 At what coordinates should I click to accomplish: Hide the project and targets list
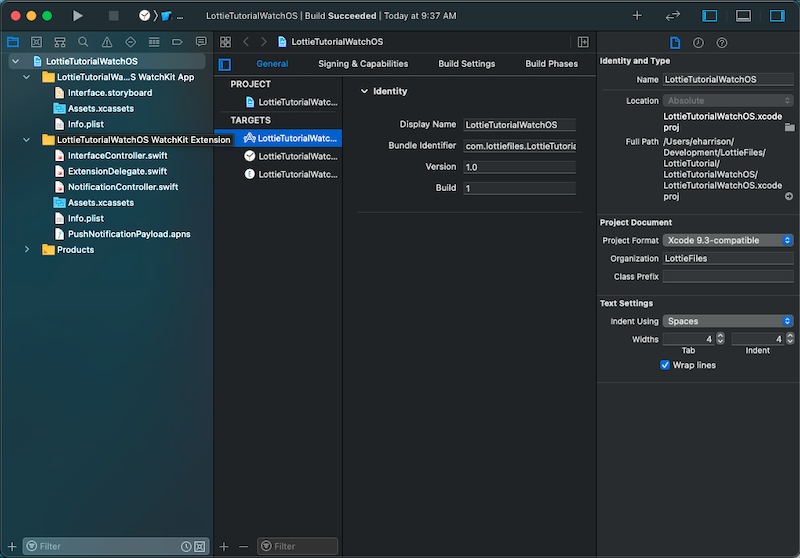coord(225,64)
